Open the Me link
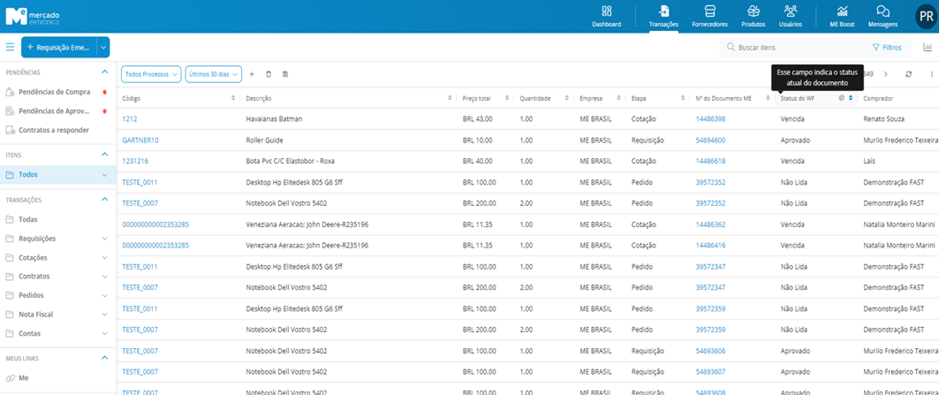The height and width of the screenshot is (395, 939). (23, 378)
